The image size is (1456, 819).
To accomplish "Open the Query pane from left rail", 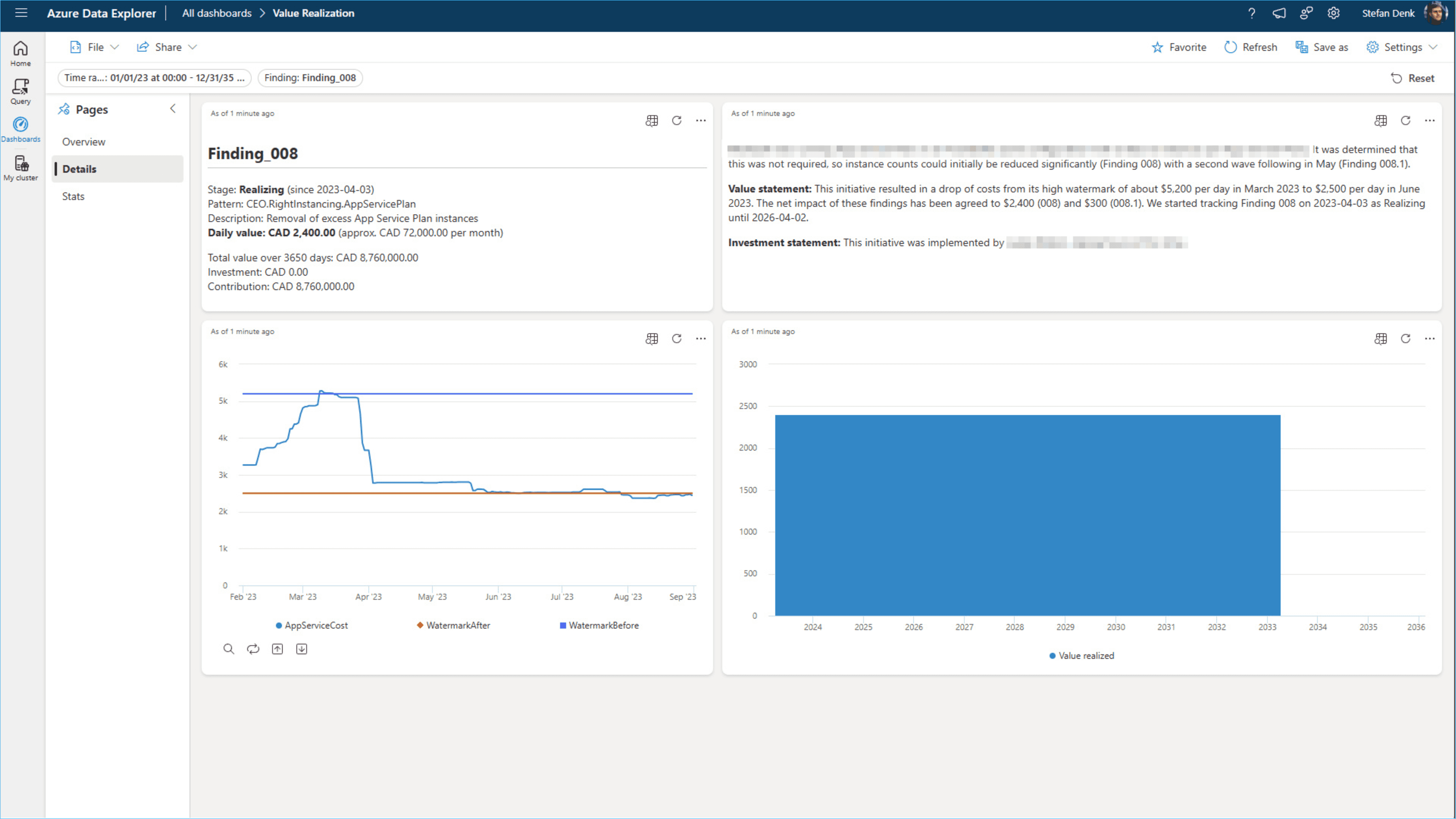I will 20,90.
